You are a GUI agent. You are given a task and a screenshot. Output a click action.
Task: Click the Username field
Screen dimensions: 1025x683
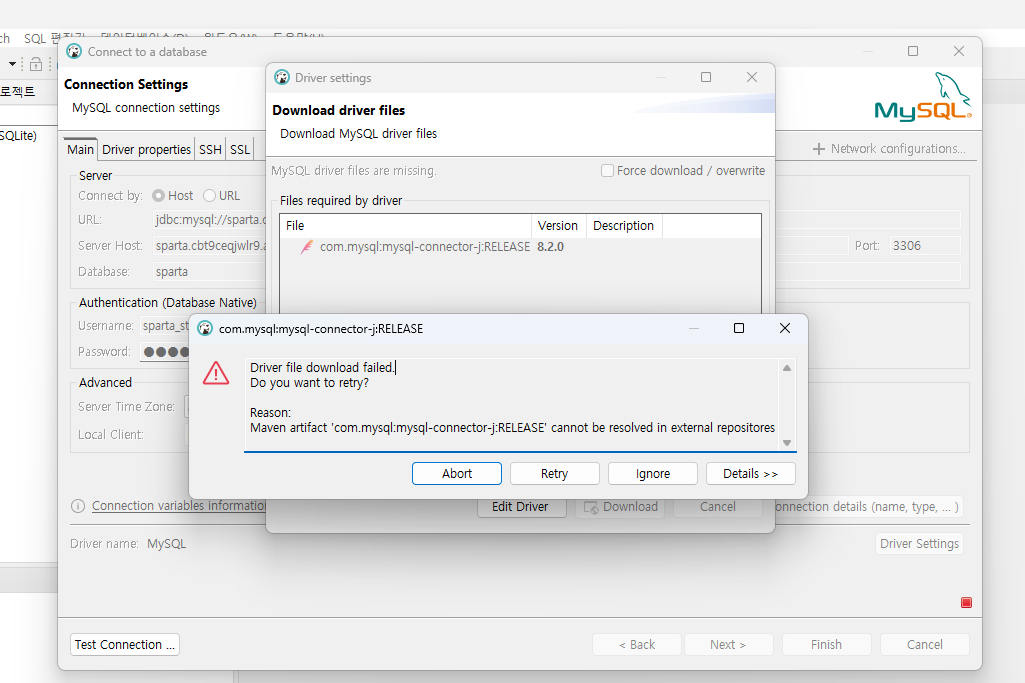point(165,325)
